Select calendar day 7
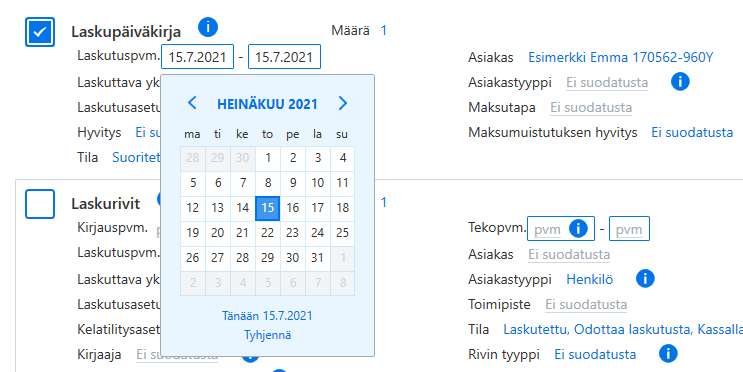The image size is (743, 372). point(243,183)
